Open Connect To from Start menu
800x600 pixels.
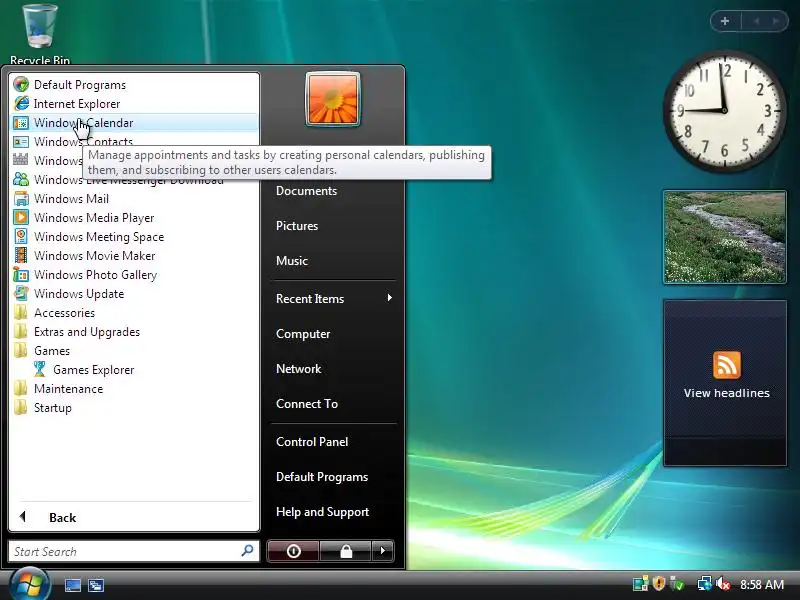pos(307,404)
